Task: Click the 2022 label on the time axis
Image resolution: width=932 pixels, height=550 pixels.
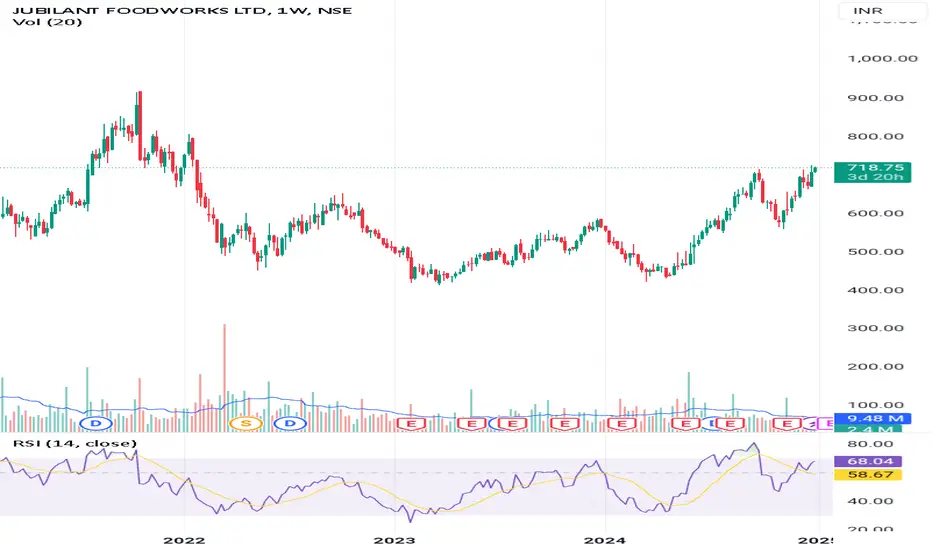Action: [184, 540]
